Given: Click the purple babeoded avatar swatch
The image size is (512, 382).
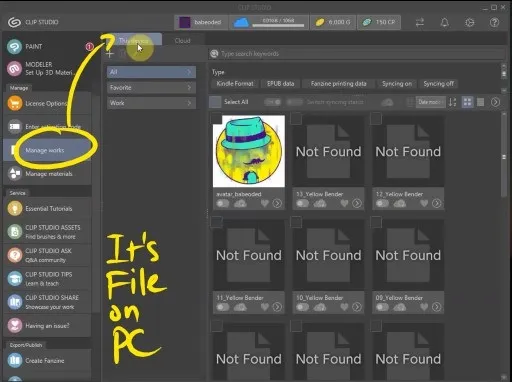Looking at the screenshot, I should pos(185,22).
